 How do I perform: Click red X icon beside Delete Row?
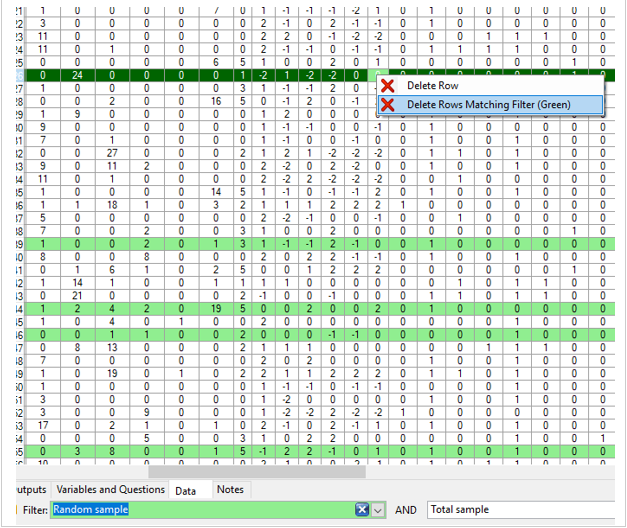(389, 85)
